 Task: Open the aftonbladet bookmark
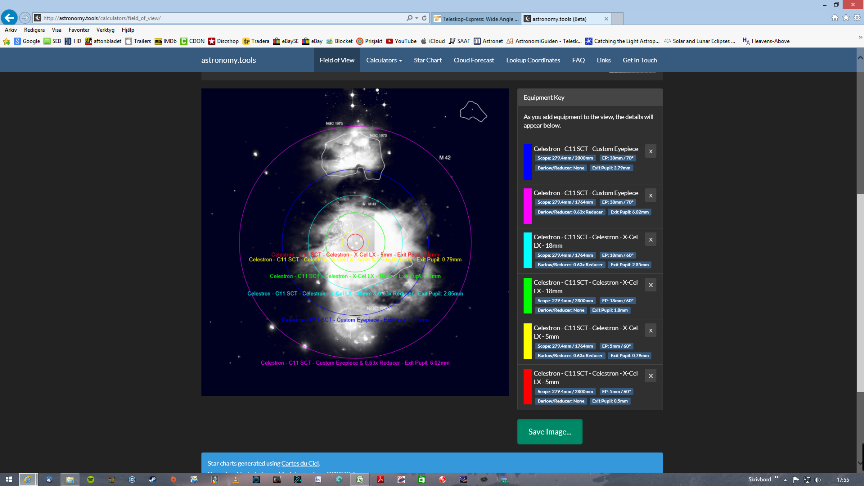click(103, 41)
